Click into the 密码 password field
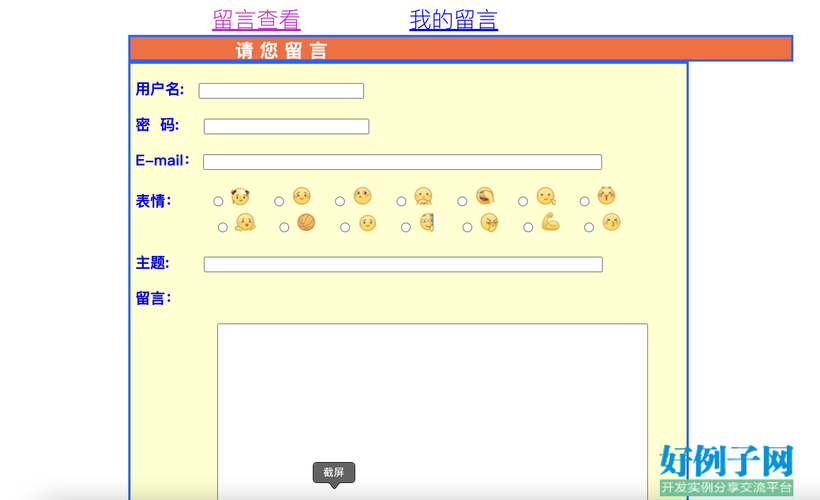 pyautogui.click(x=286, y=127)
